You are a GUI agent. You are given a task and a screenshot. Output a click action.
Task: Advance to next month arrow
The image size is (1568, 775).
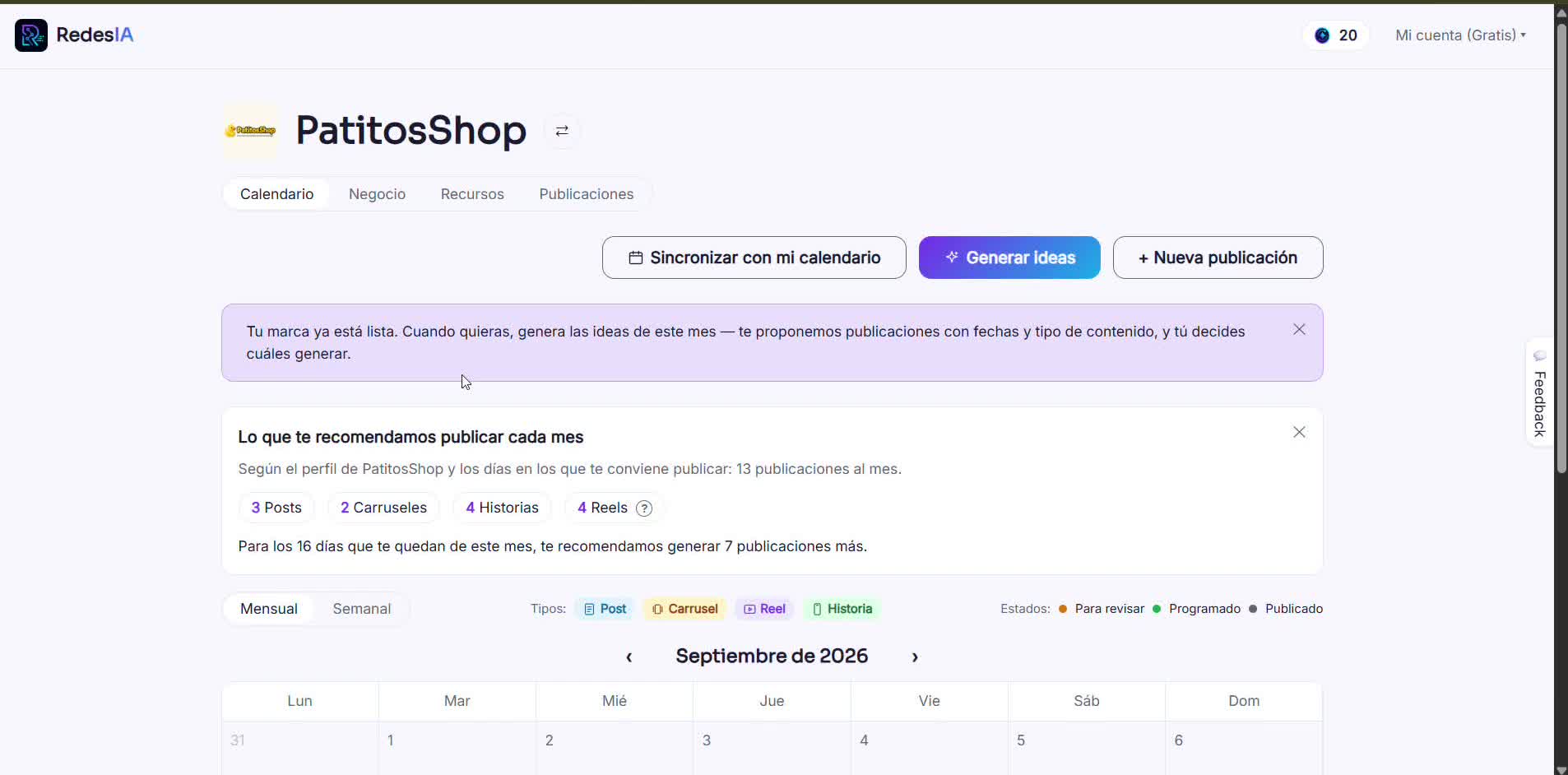click(915, 657)
